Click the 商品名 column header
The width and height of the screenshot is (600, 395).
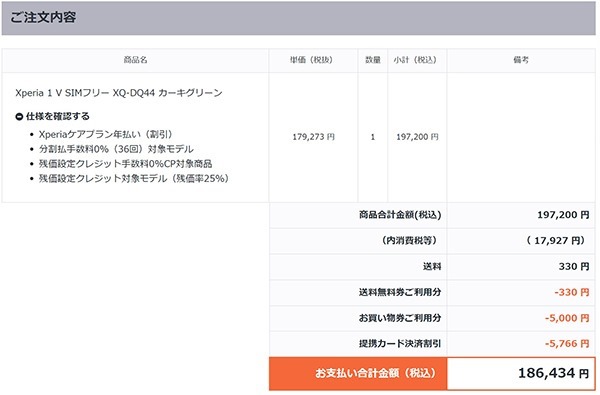tap(135, 60)
